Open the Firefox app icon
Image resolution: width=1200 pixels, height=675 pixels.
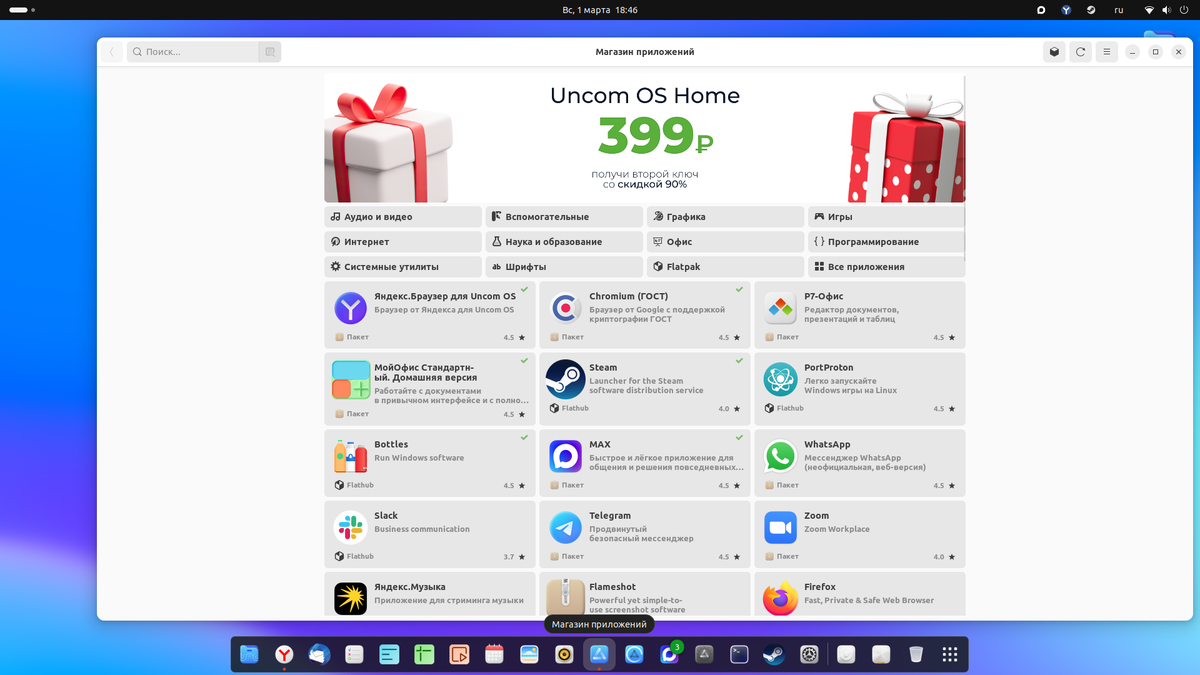[x=780, y=599]
